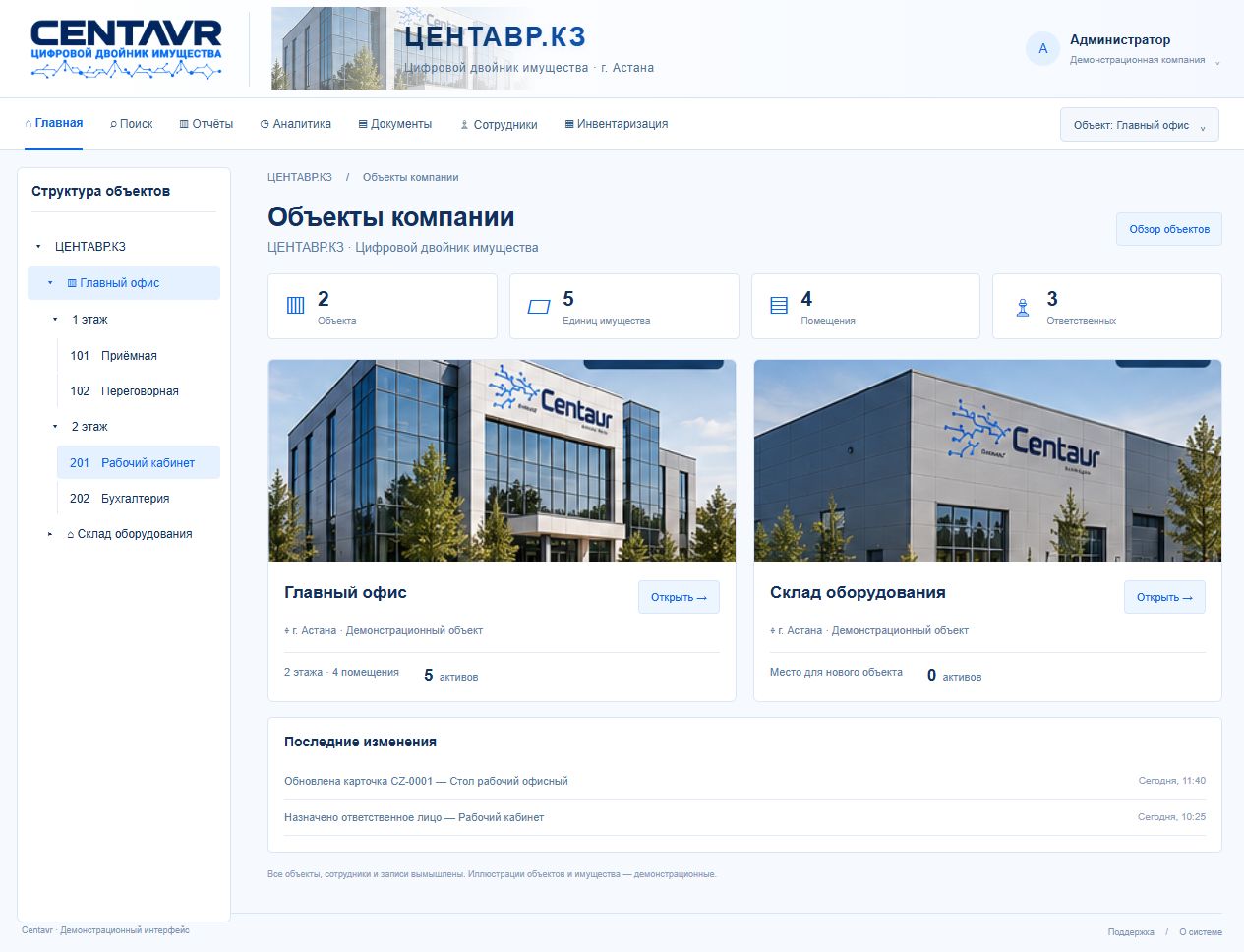This screenshot has width=1244, height=952.
Task: Select room 201 Рабочий кабинет in the tree
Action: 139,463
